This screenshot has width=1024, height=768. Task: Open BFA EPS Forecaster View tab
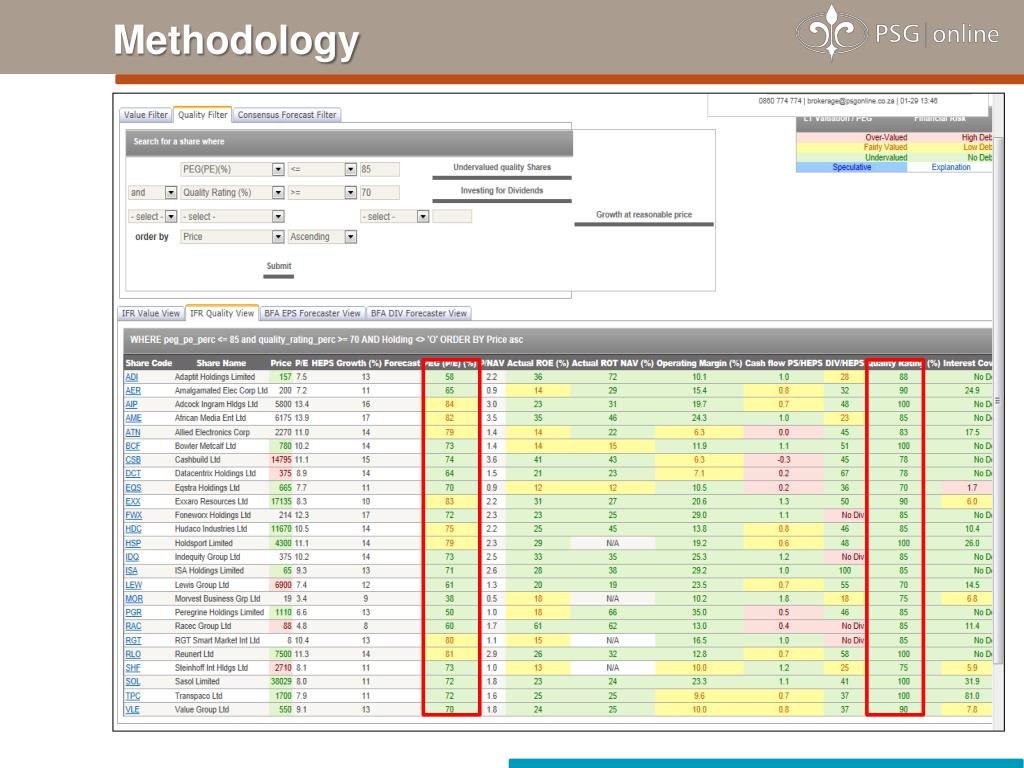point(312,313)
